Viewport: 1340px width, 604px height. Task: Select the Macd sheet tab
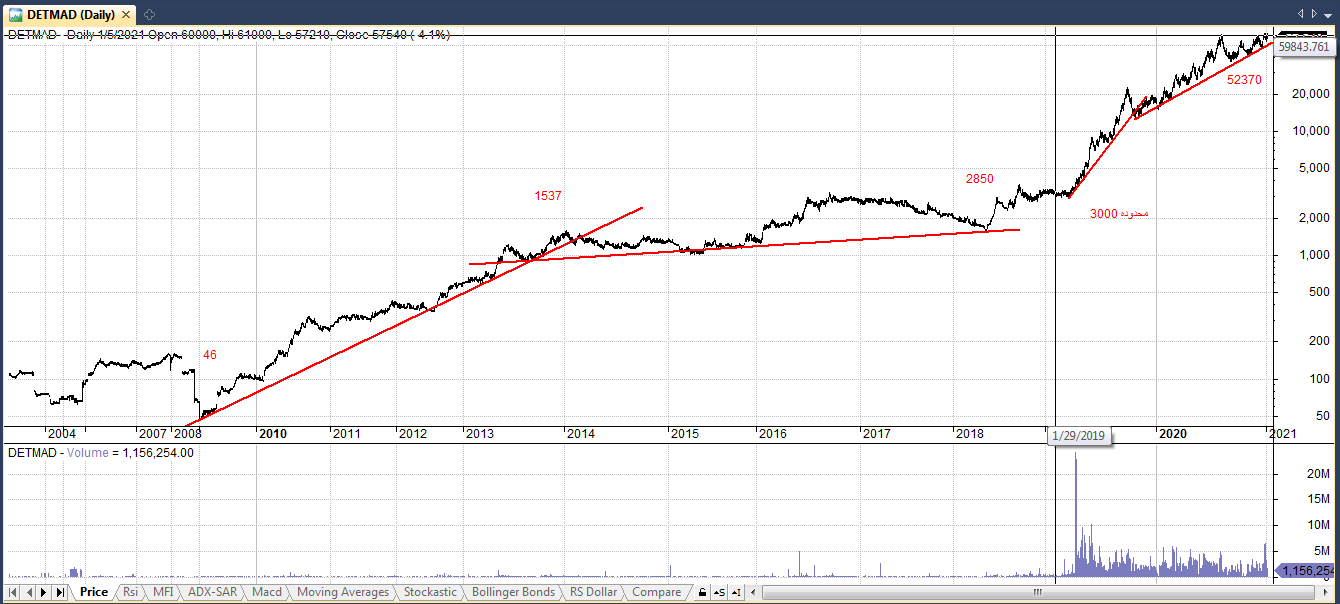click(266, 592)
